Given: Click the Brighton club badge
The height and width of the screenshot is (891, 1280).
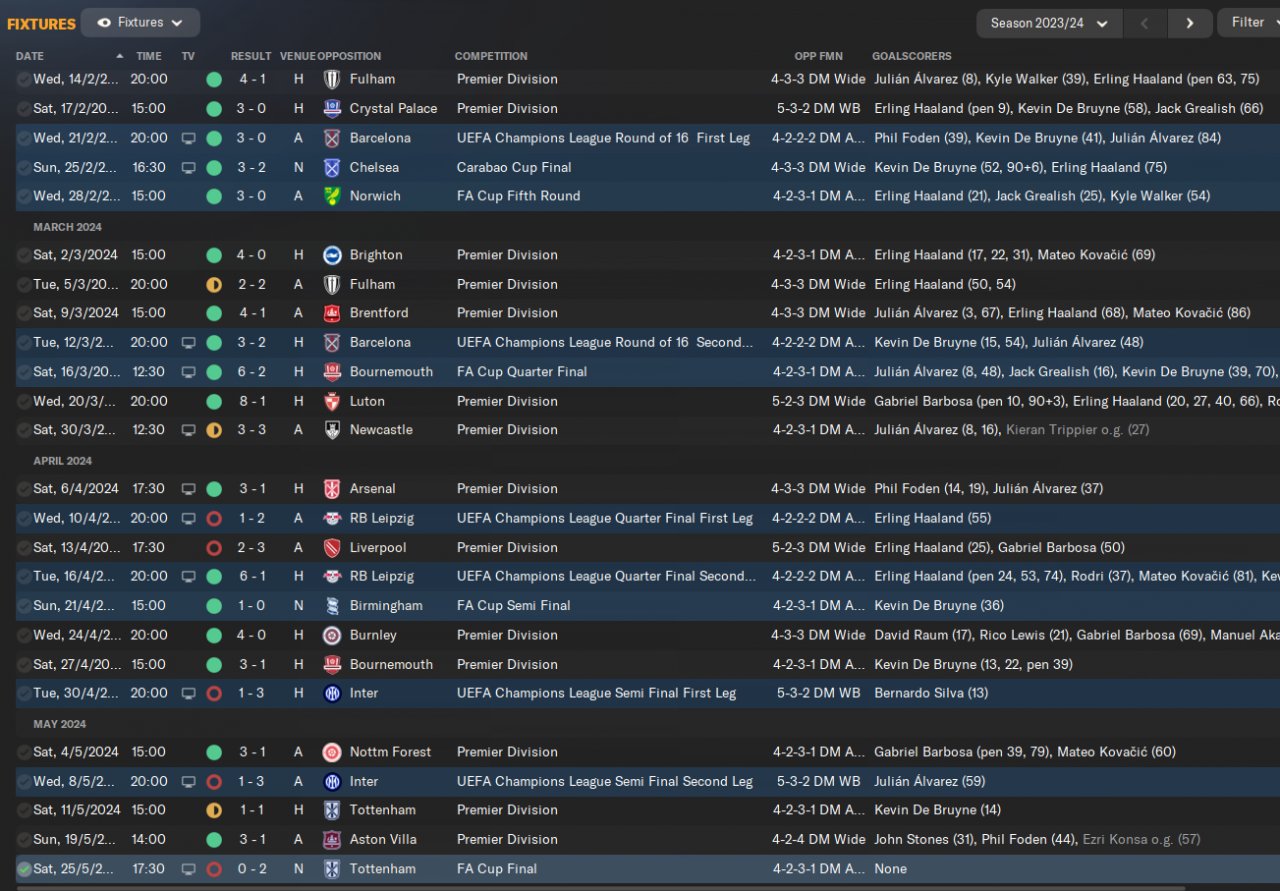Looking at the screenshot, I should (x=332, y=255).
